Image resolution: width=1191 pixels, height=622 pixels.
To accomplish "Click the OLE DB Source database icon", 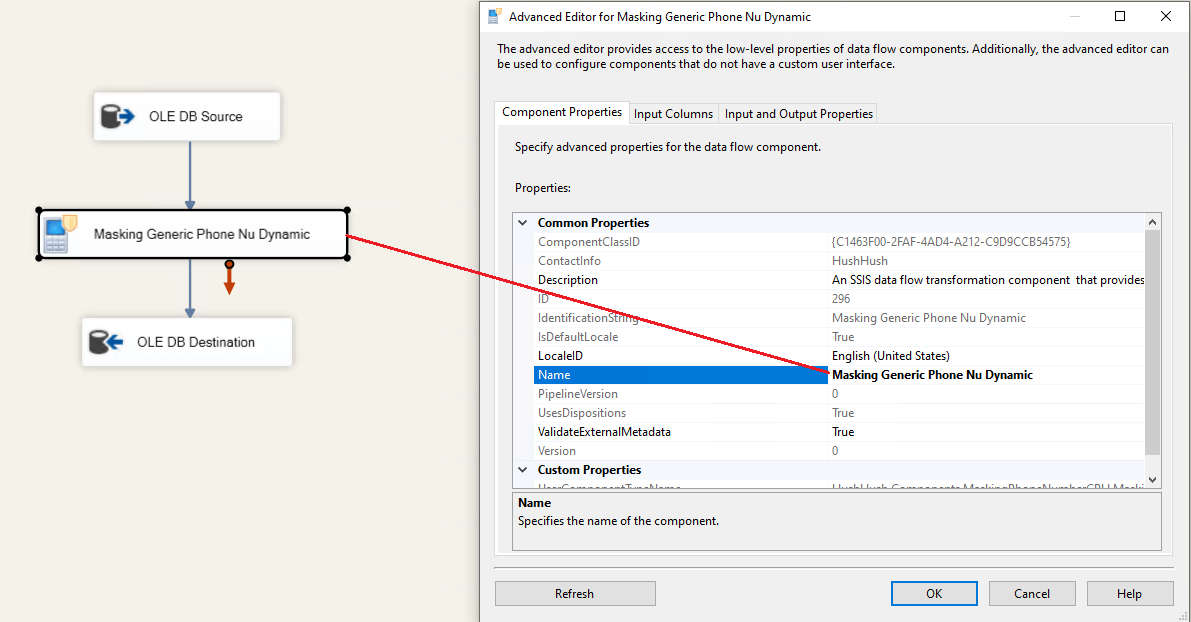I will coord(118,117).
